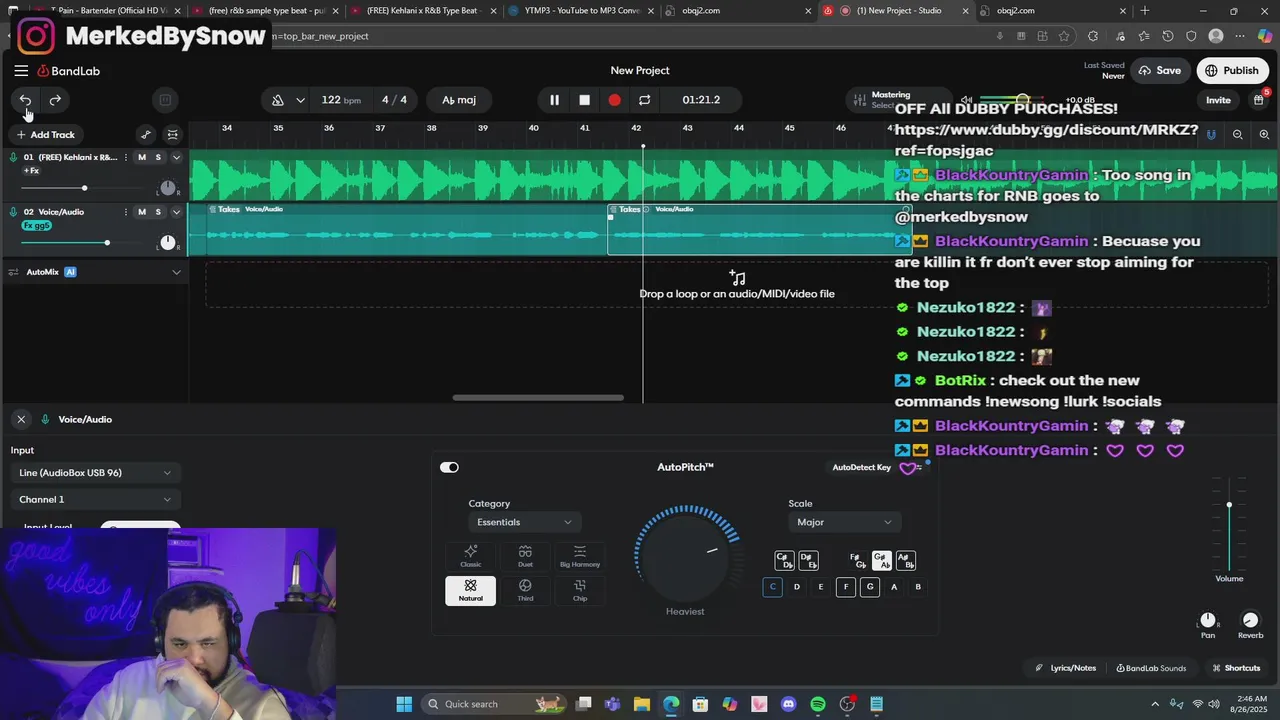Image resolution: width=1280 pixels, height=720 pixels.
Task: Open Spotify from the taskbar
Action: pyautogui.click(x=818, y=704)
